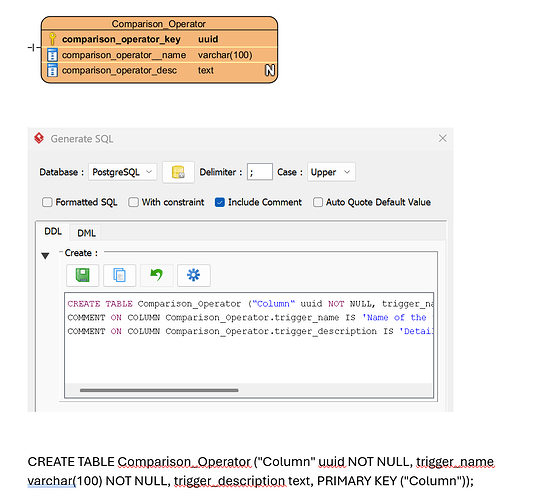The image size is (549, 500).
Task: Click the green undo arrow icon
Action: click(x=157, y=276)
